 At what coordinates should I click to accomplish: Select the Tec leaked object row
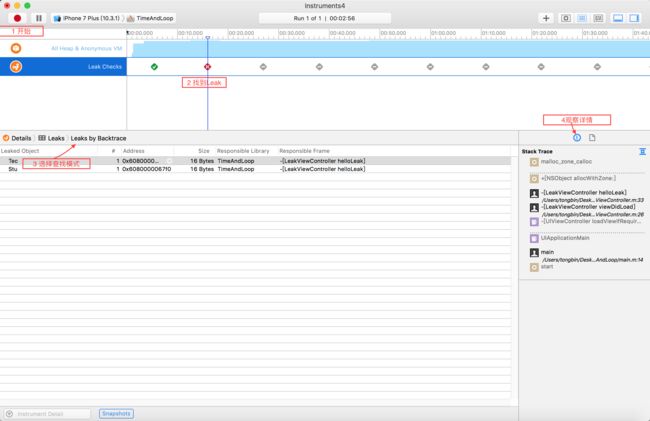(255, 161)
